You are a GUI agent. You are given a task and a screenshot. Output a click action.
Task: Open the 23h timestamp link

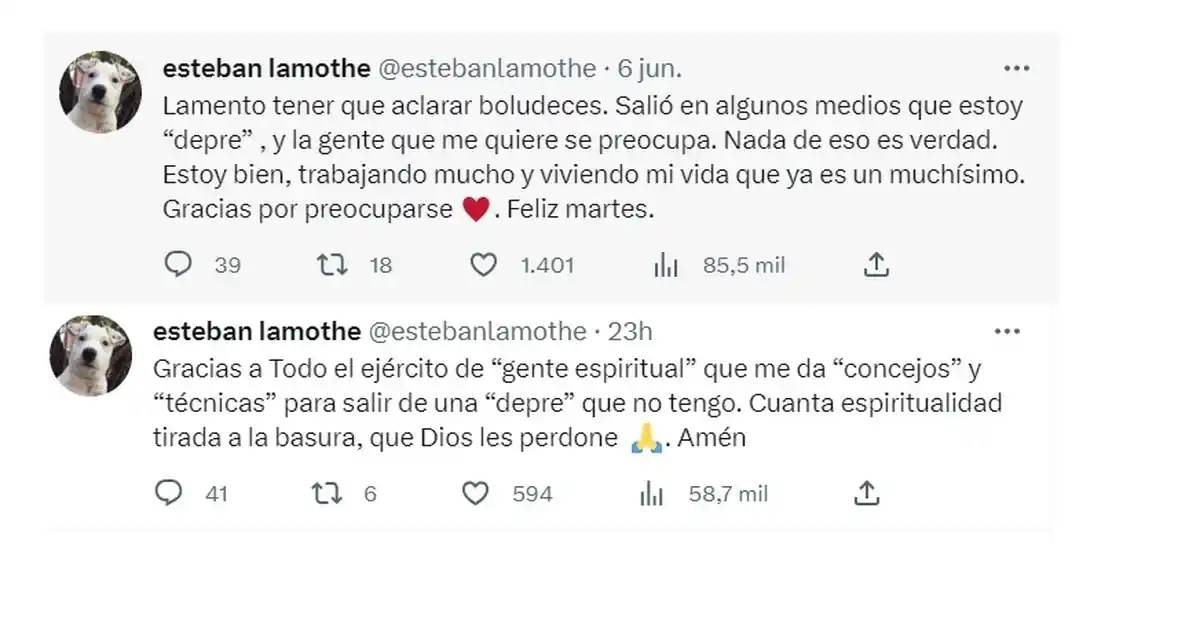click(x=630, y=331)
